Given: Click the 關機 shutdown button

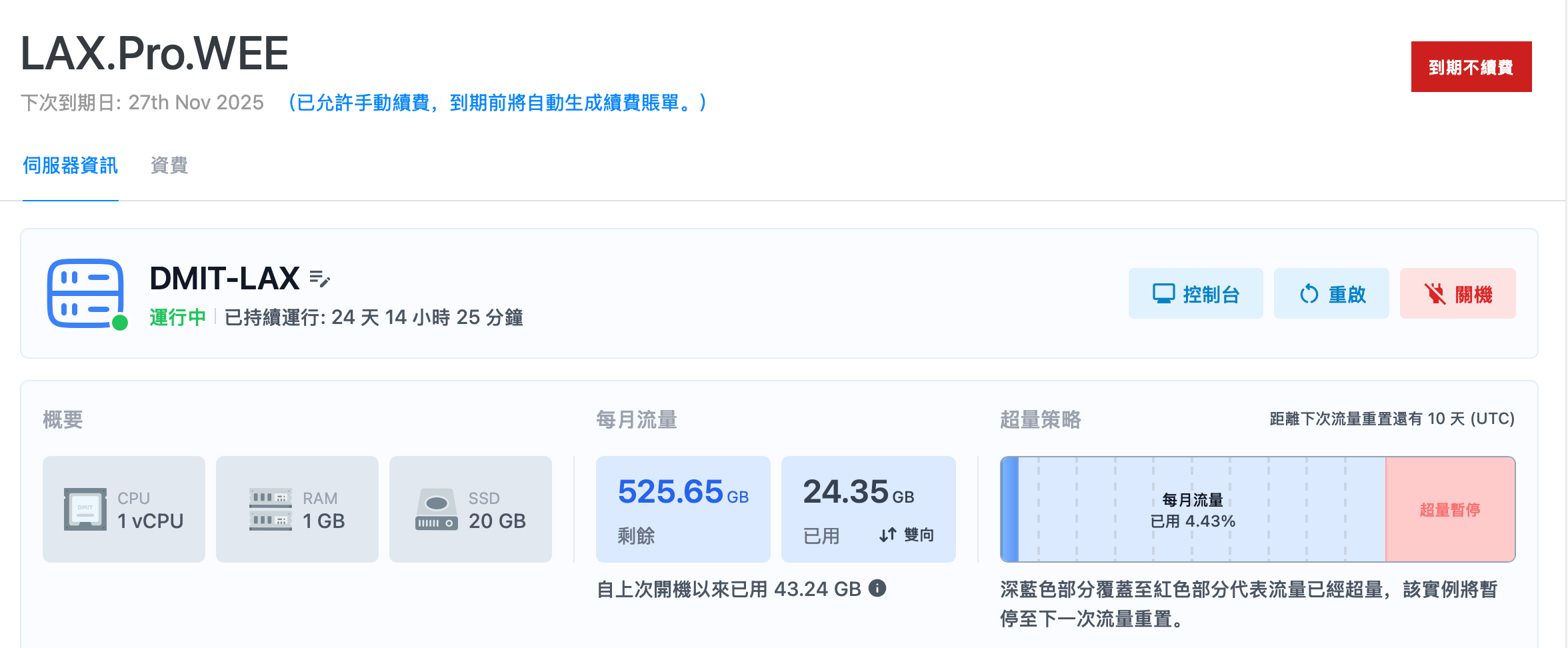Looking at the screenshot, I should click(x=1457, y=293).
